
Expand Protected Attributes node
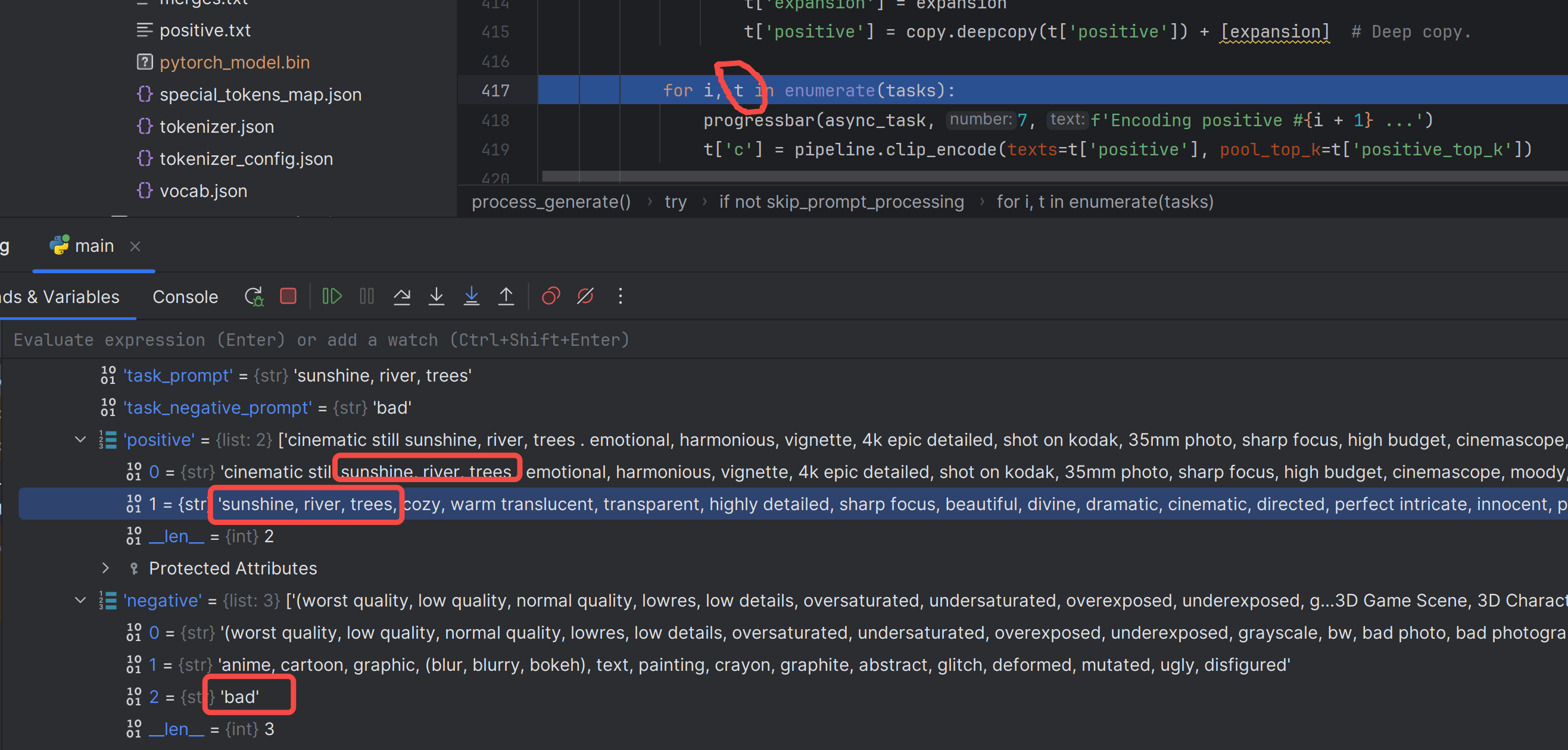(x=105, y=568)
